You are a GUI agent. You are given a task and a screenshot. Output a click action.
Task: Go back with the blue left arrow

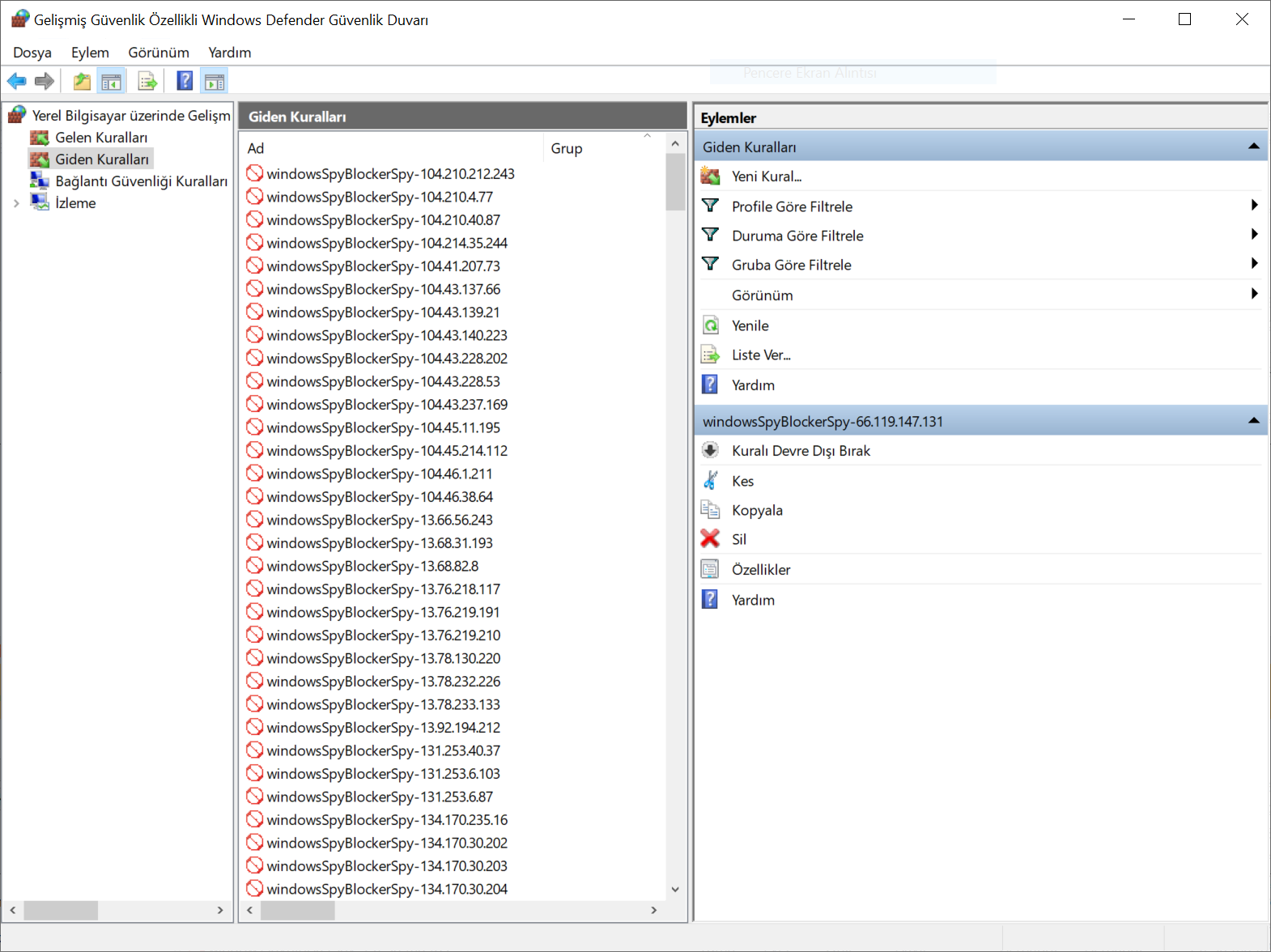coord(17,81)
